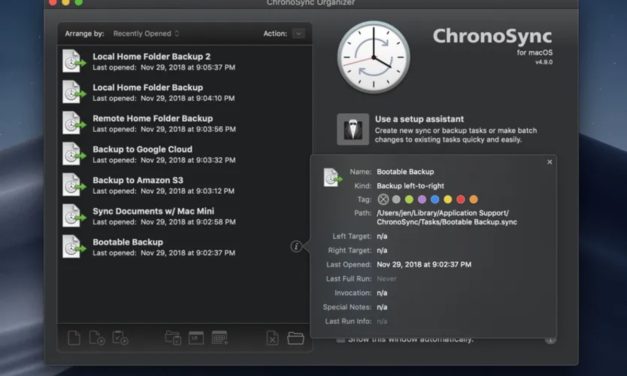Click the 'Backup left-to-right' kind value
This screenshot has height=376, width=627.
click(410, 186)
